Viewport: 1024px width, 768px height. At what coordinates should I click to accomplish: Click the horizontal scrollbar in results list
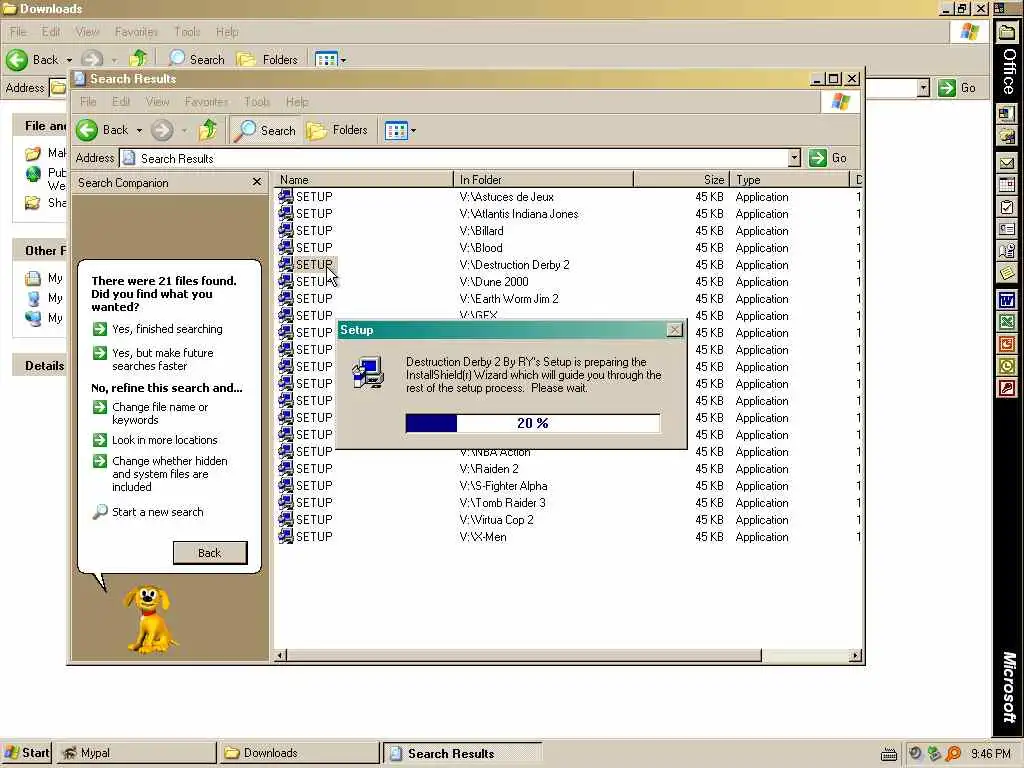(x=524, y=655)
